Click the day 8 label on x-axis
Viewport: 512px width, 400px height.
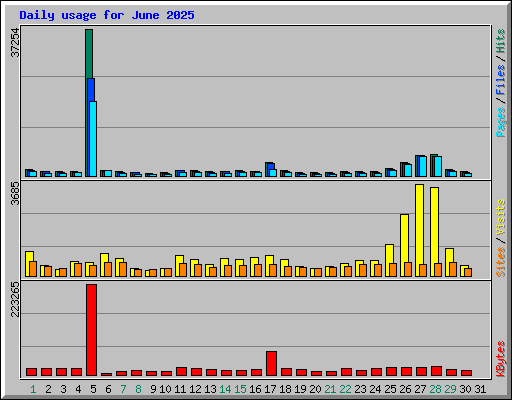pyautogui.click(x=138, y=389)
